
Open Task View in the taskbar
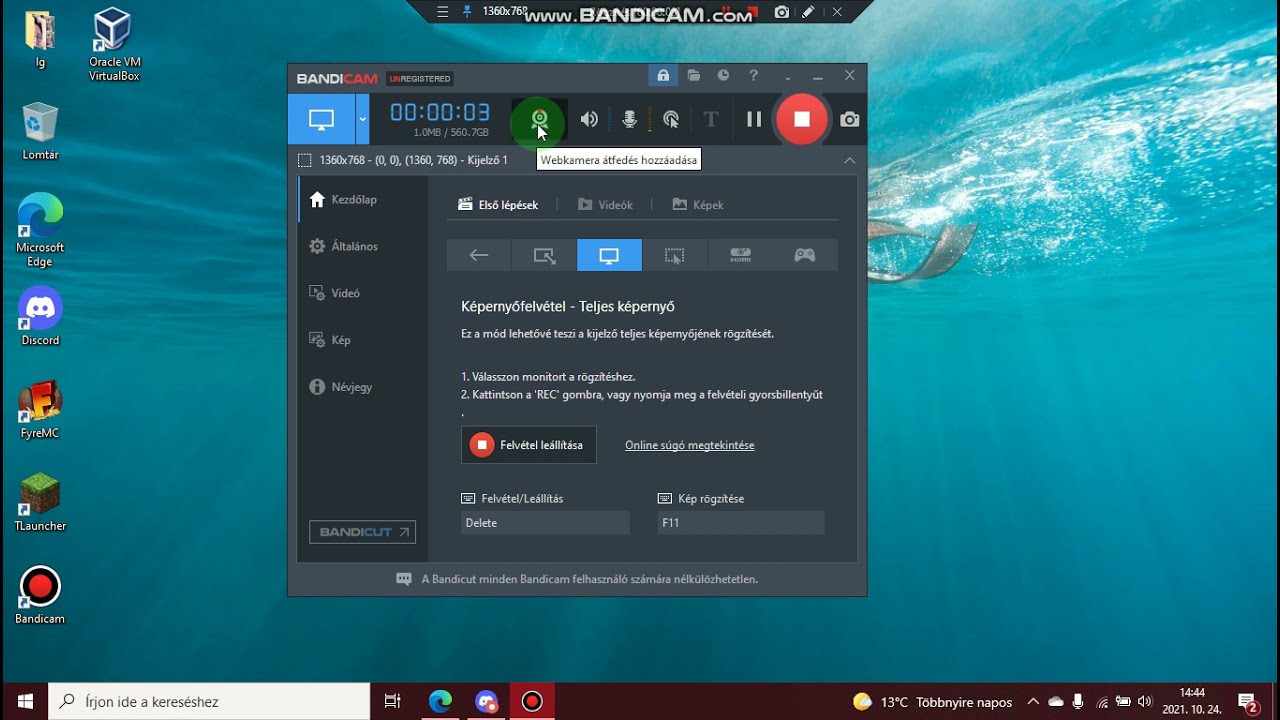click(x=392, y=702)
